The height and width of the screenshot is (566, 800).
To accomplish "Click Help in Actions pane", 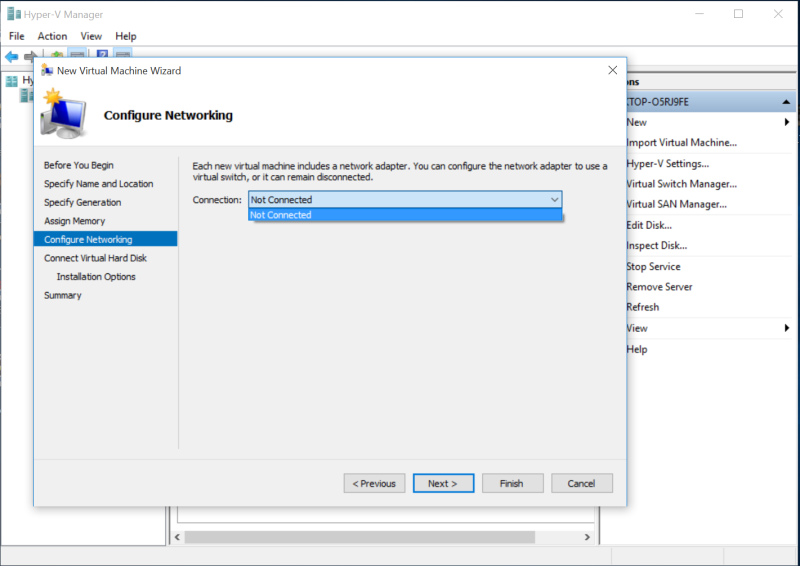I will click(637, 349).
